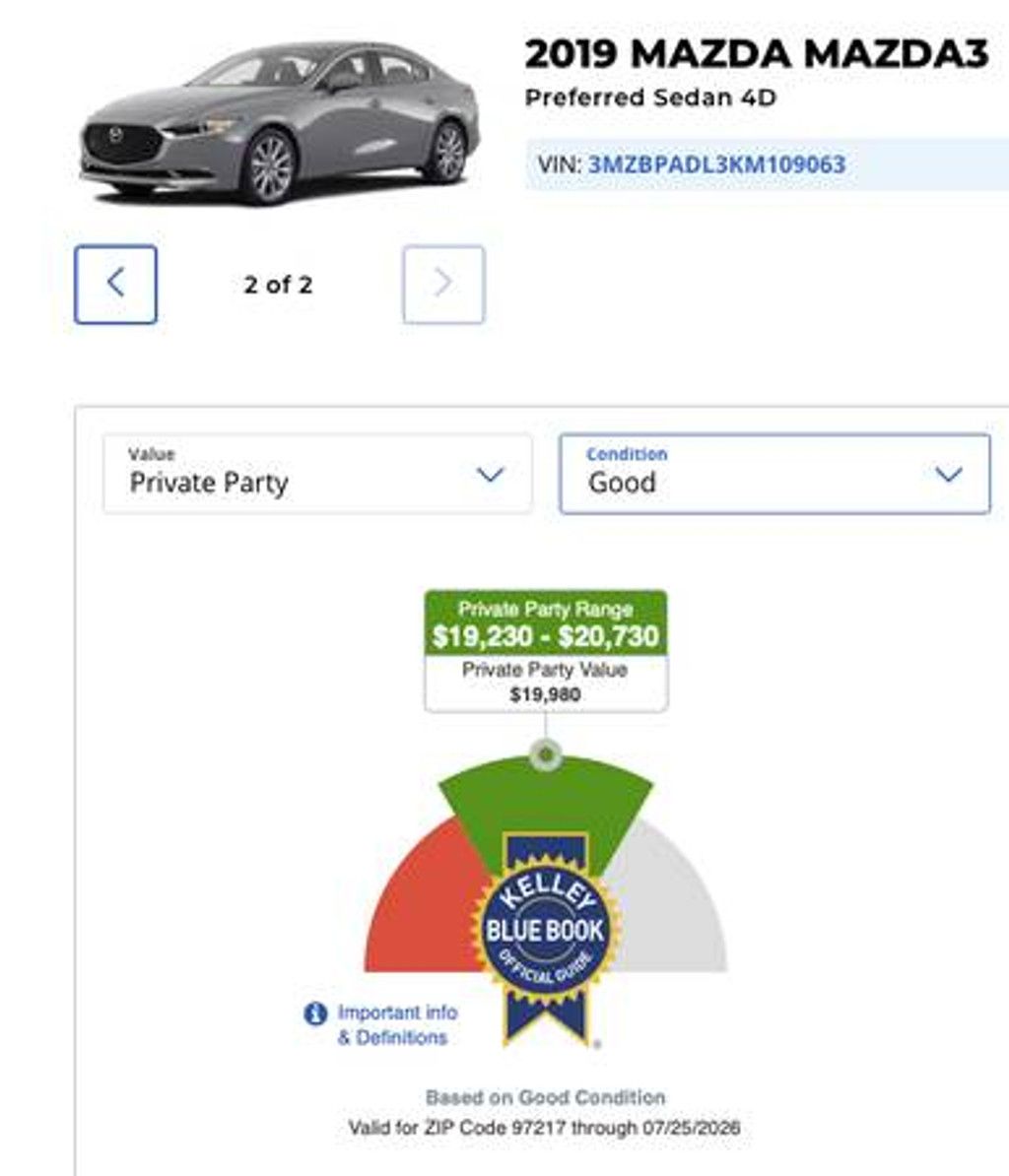Click the Kelley Blue Book badge logo
The image size is (1009, 1176).
[545, 938]
